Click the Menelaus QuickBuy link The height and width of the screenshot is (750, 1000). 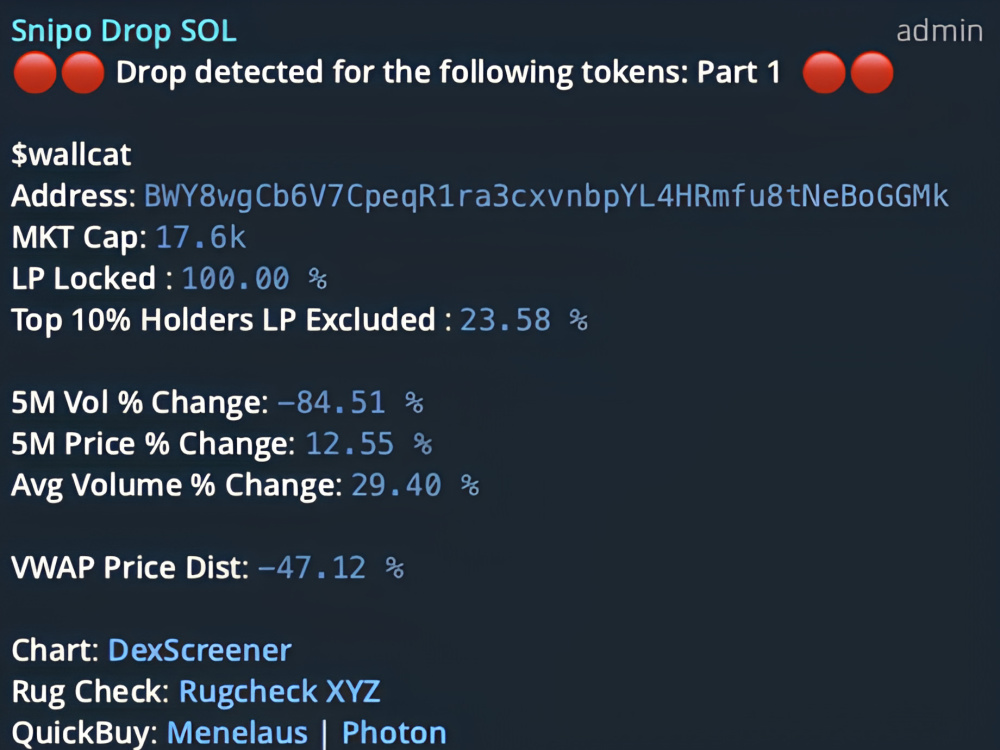click(237, 732)
